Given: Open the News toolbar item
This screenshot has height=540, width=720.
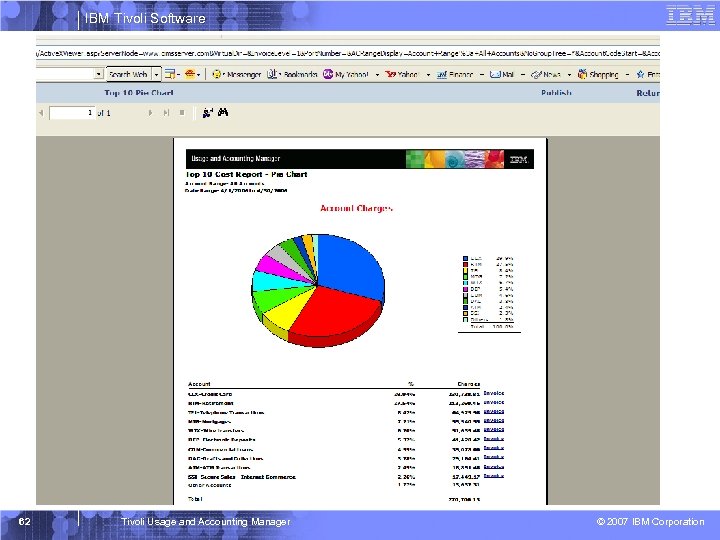Looking at the screenshot, I should pos(546,74).
